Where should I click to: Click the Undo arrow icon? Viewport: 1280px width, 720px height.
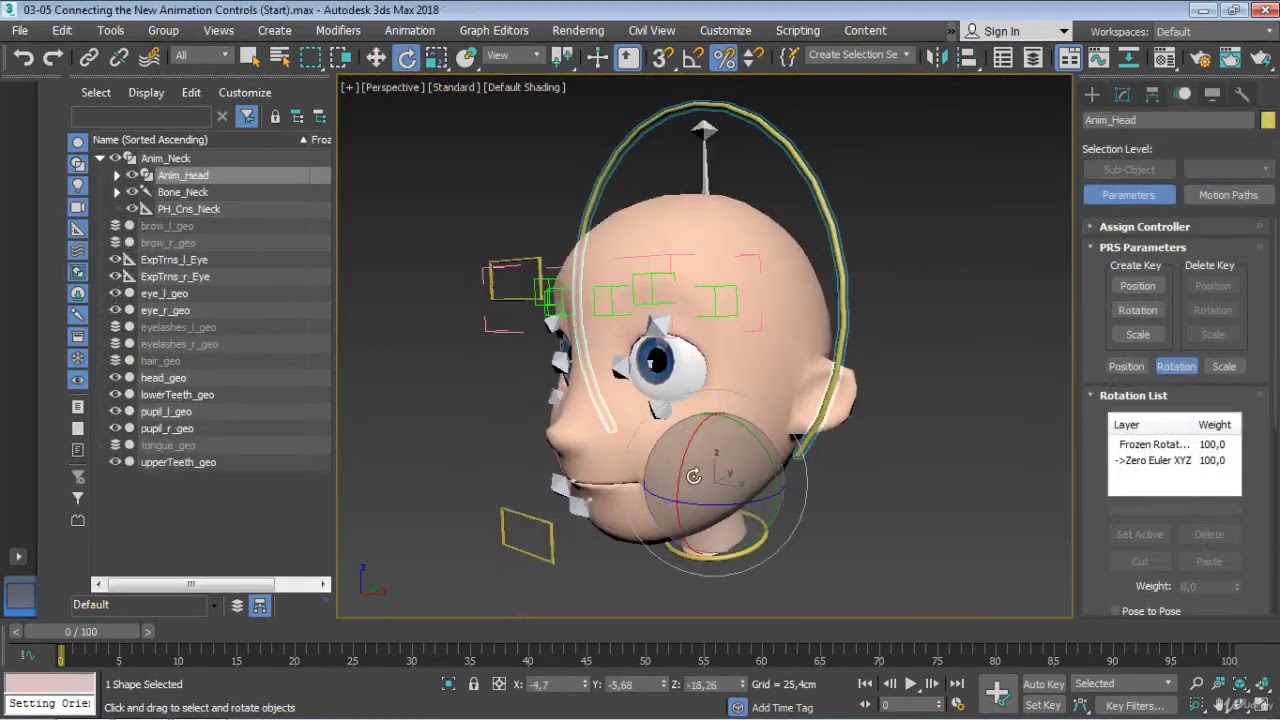coord(23,58)
